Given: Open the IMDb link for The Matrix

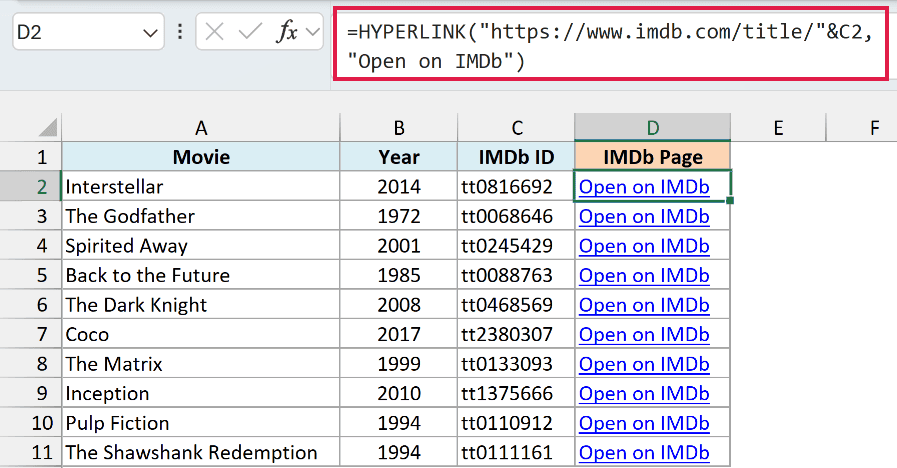Looking at the screenshot, I should (x=644, y=364).
